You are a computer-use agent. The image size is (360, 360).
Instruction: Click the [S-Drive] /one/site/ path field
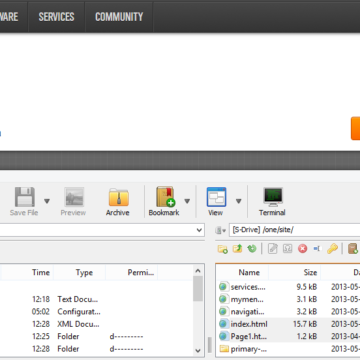(295, 230)
